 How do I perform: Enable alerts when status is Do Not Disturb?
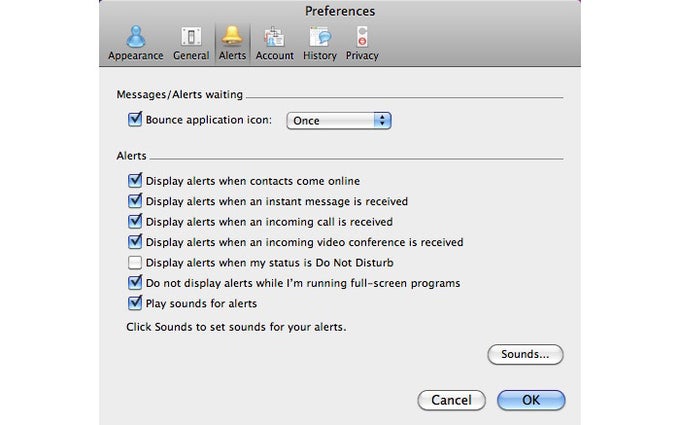(x=135, y=262)
